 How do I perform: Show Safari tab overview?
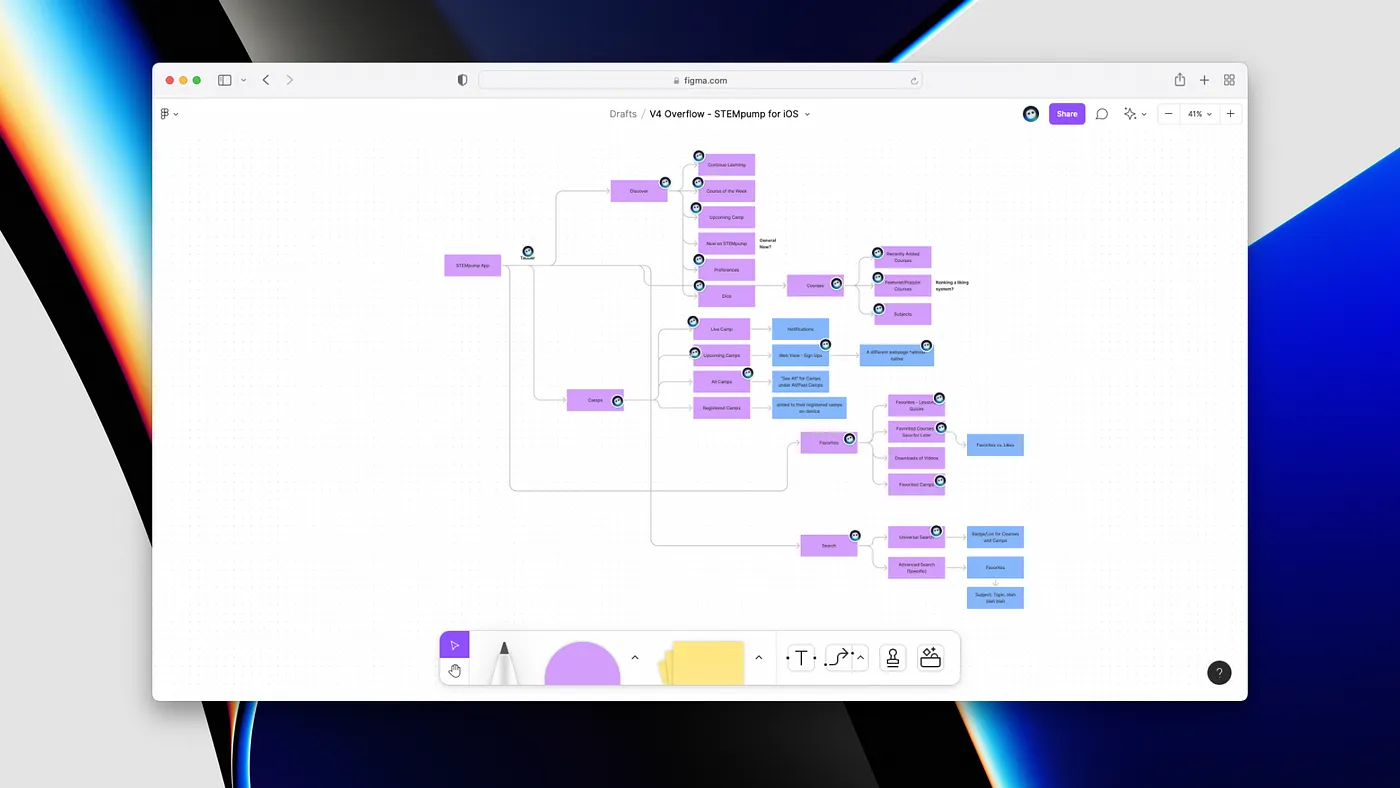point(1229,80)
